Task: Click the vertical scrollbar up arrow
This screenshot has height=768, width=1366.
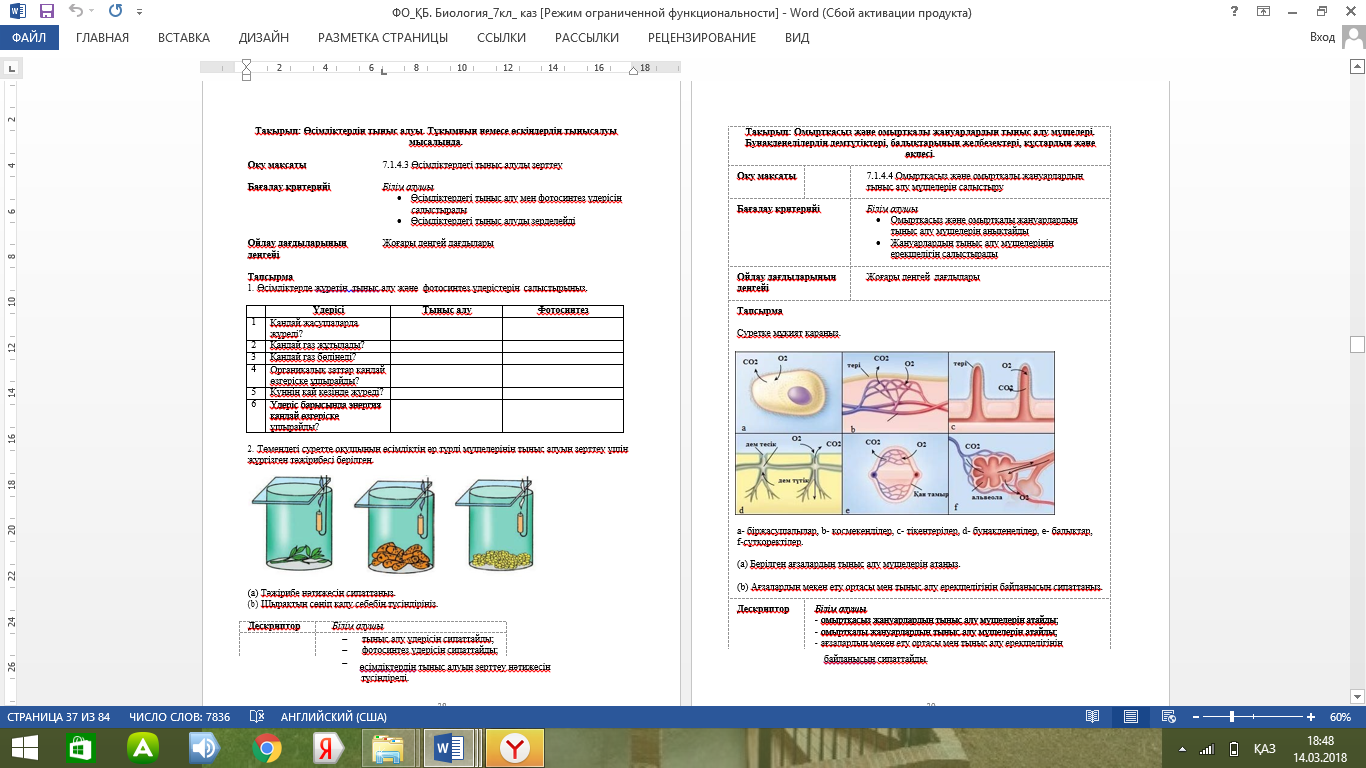Action: 1357,68
